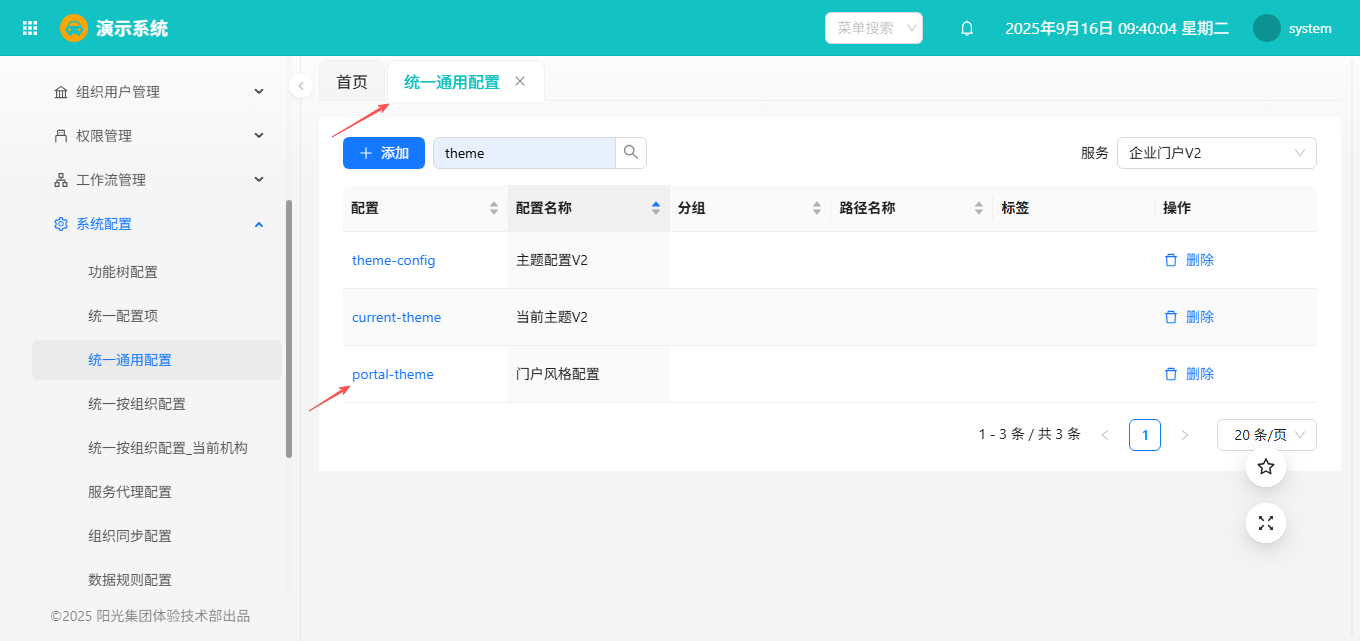Click the sidebar vertical scrollbar
Viewport: 1360px width, 641px height.
[x=289, y=330]
